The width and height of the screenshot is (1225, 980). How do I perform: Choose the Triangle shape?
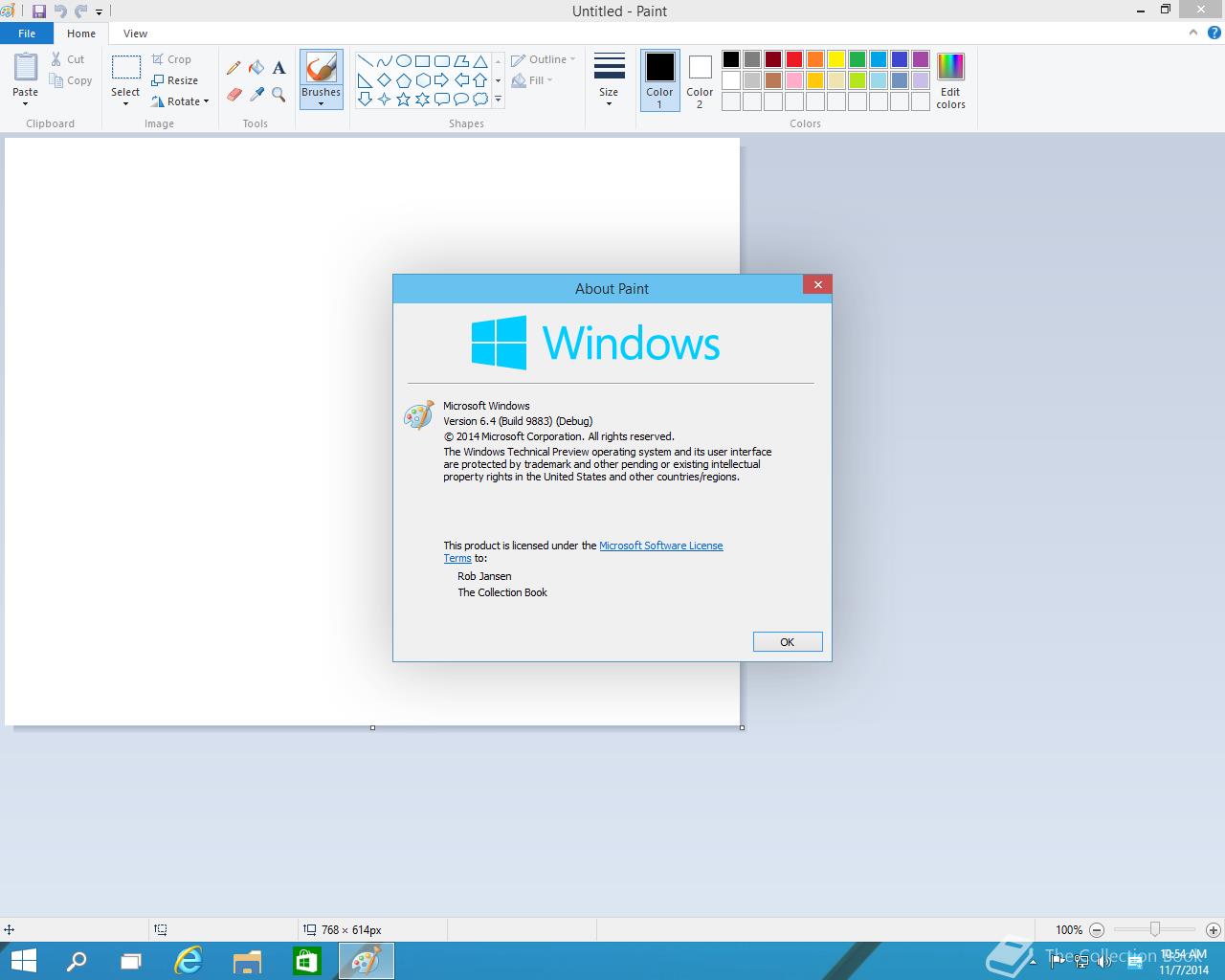479,61
